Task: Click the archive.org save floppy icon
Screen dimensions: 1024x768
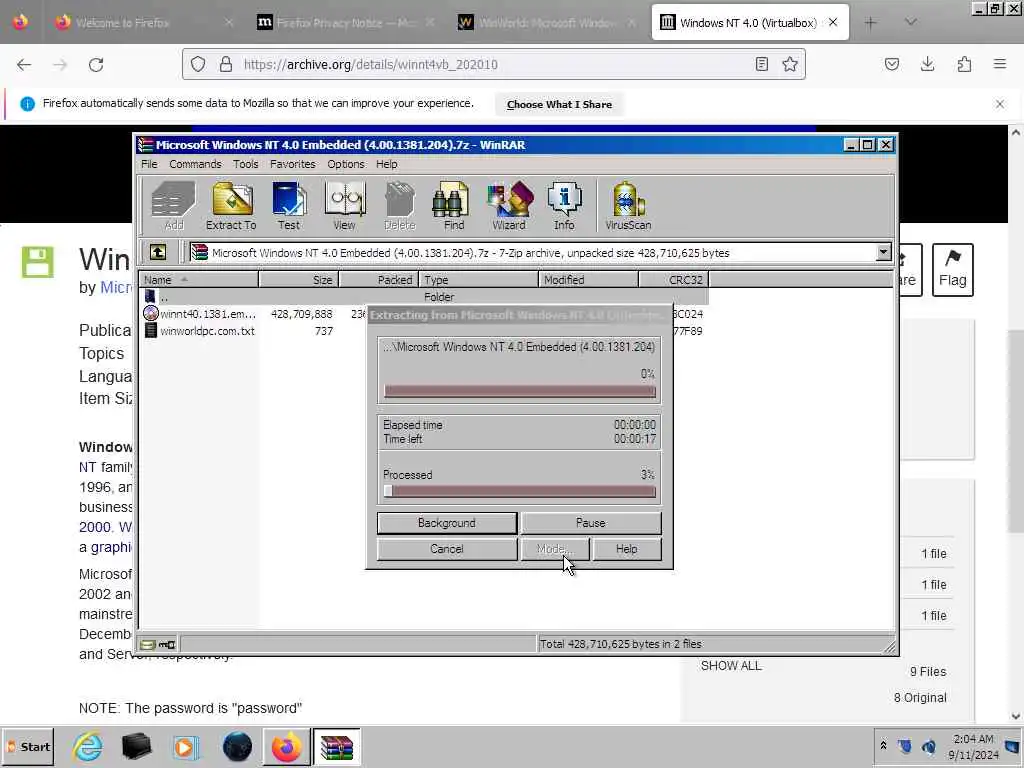Action: click(x=37, y=263)
